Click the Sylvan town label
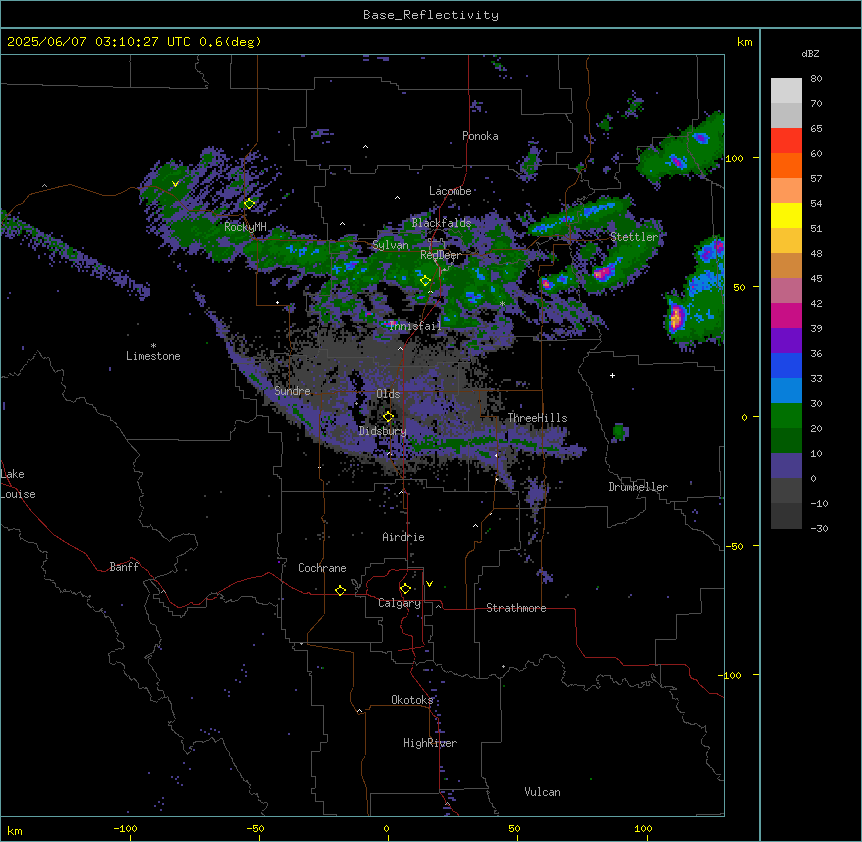Viewport: 862px width, 842px height. [x=390, y=245]
